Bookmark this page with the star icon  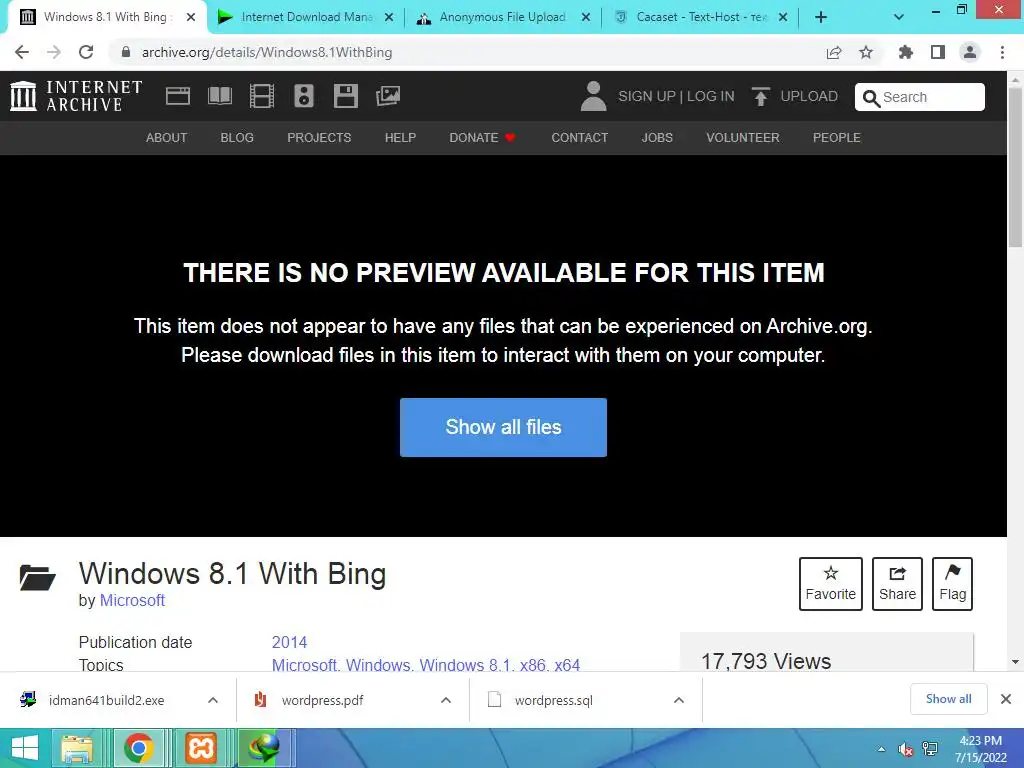tap(866, 52)
